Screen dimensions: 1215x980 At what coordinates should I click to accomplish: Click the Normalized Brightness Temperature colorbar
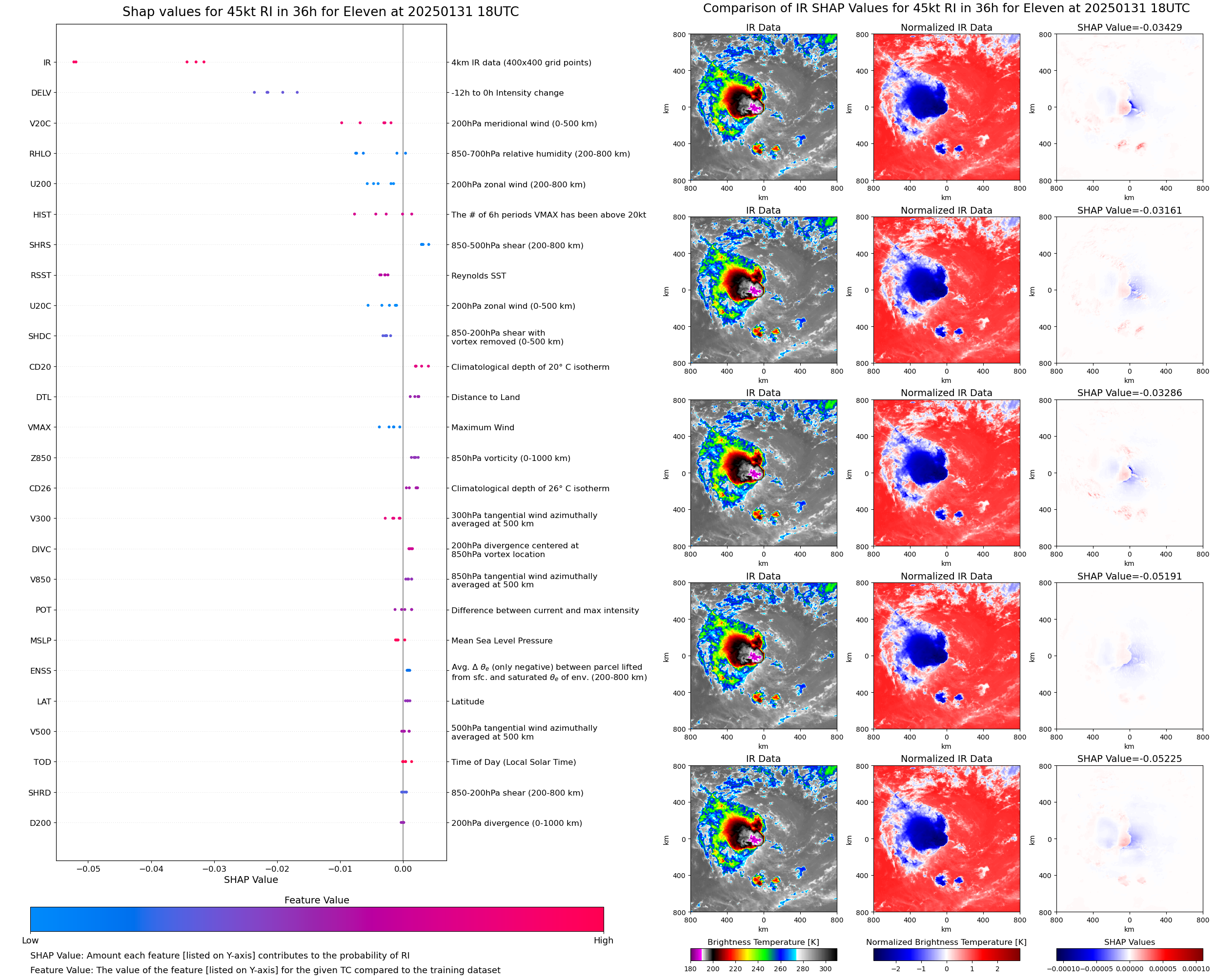(946, 955)
